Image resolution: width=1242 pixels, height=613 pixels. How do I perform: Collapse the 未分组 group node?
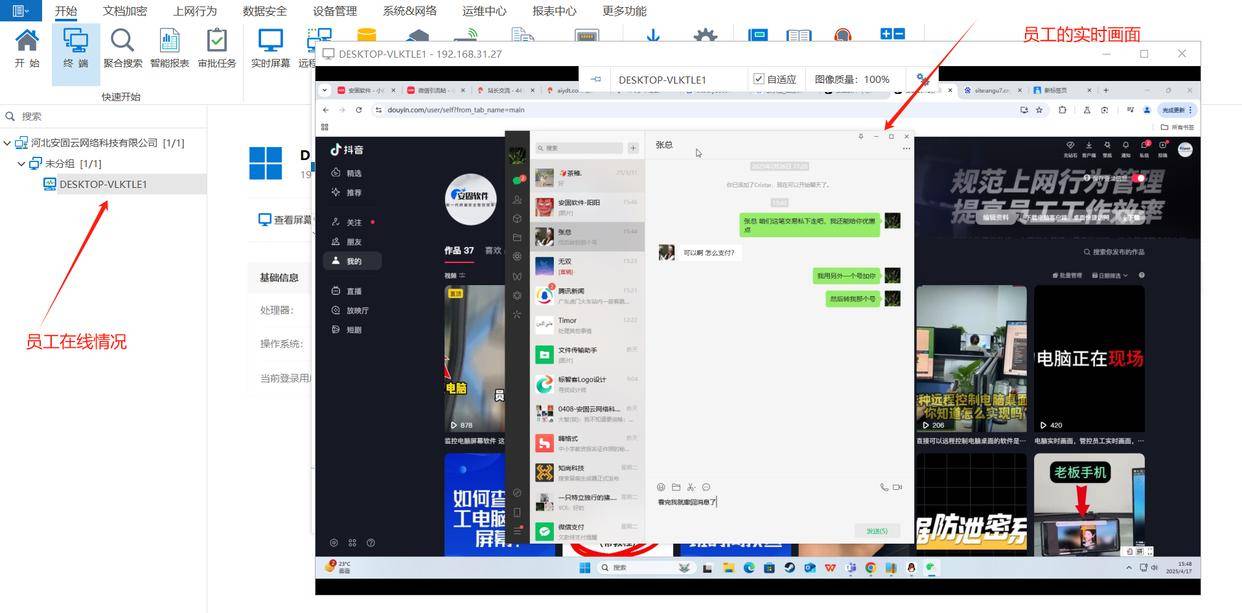point(21,163)
